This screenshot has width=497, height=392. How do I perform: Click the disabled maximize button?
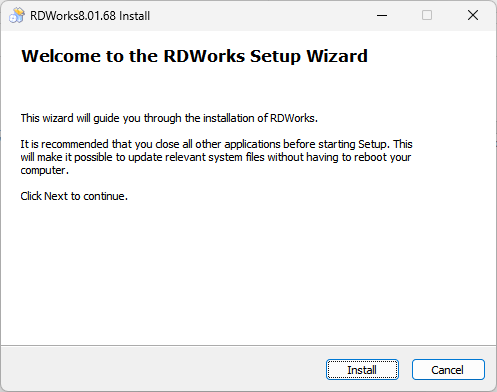pos(427,15)
